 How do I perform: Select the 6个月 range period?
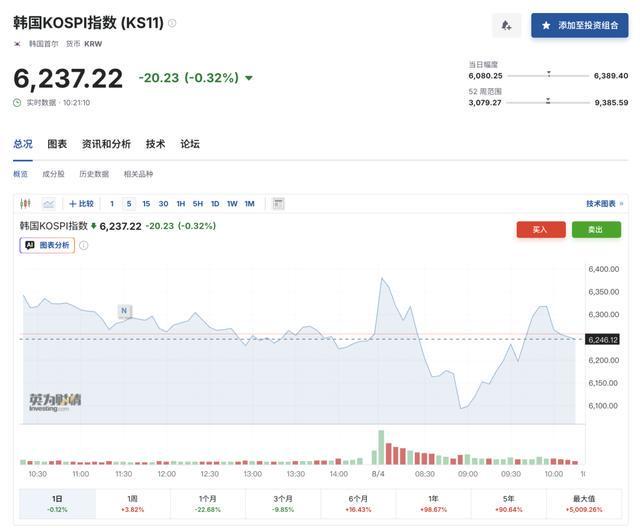[x=358, y=504]
